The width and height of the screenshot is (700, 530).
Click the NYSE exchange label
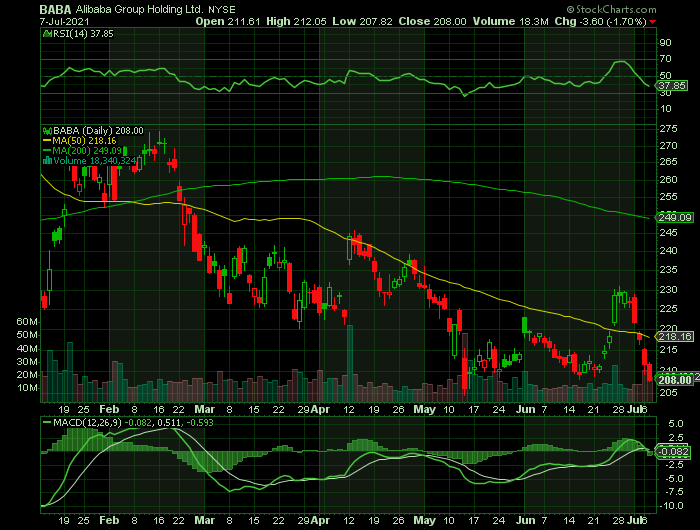[x=222, y=9]
